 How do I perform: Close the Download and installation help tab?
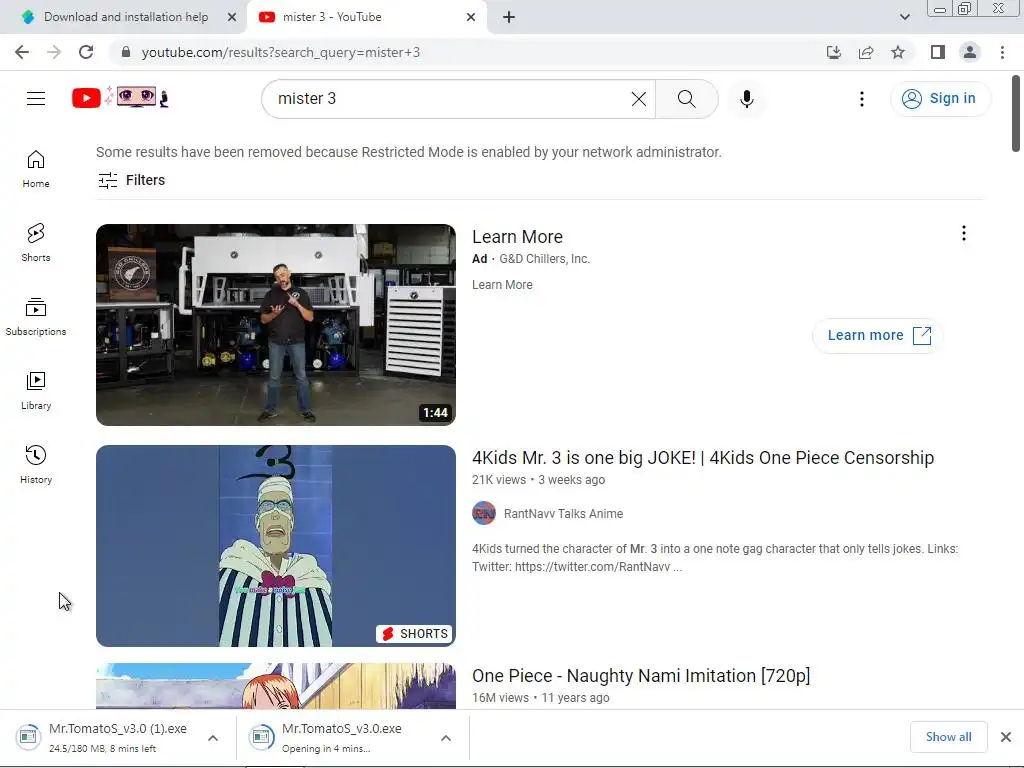[x=232, y=17]
